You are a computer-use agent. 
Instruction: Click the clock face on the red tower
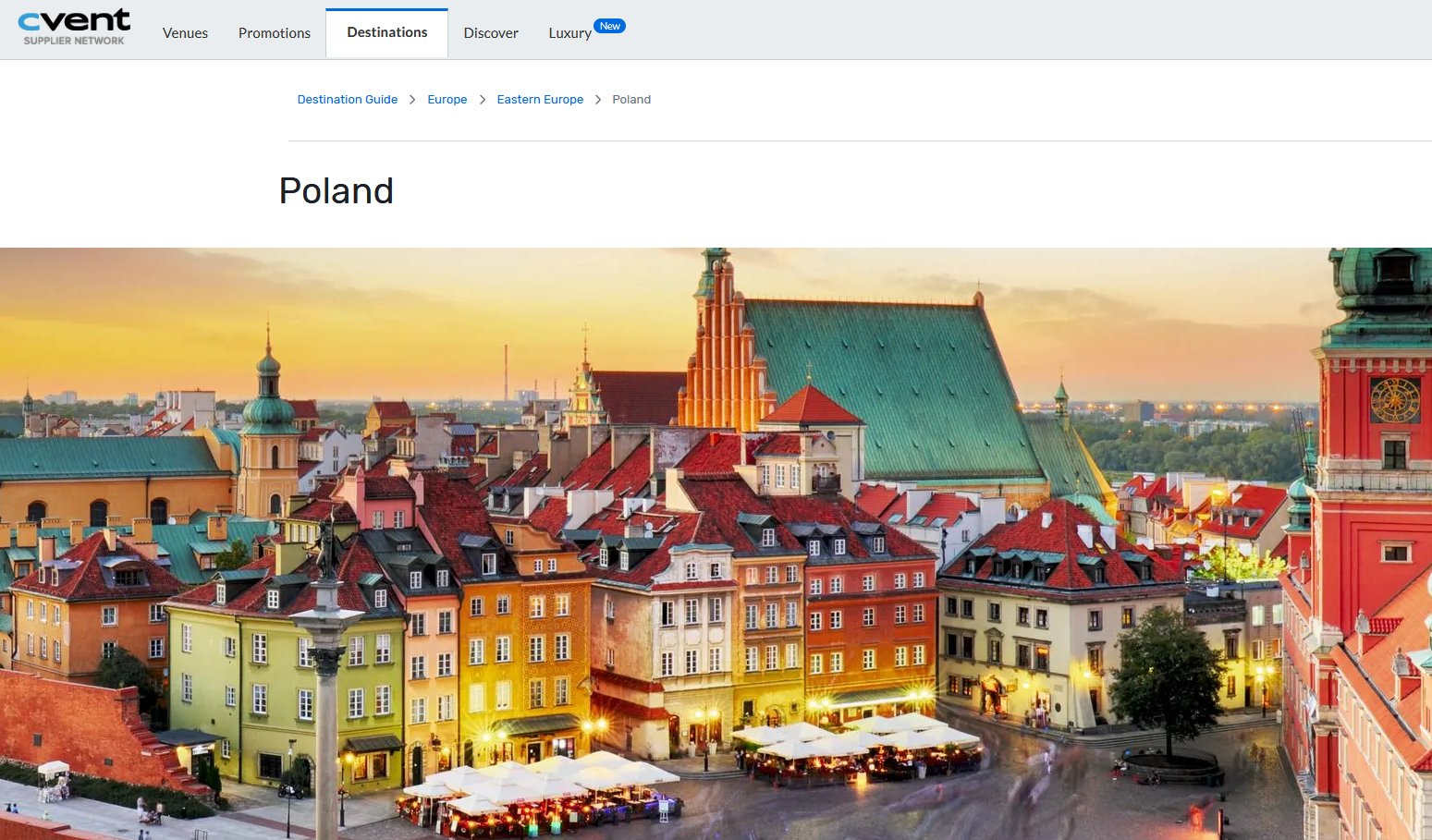point(1394,400)
